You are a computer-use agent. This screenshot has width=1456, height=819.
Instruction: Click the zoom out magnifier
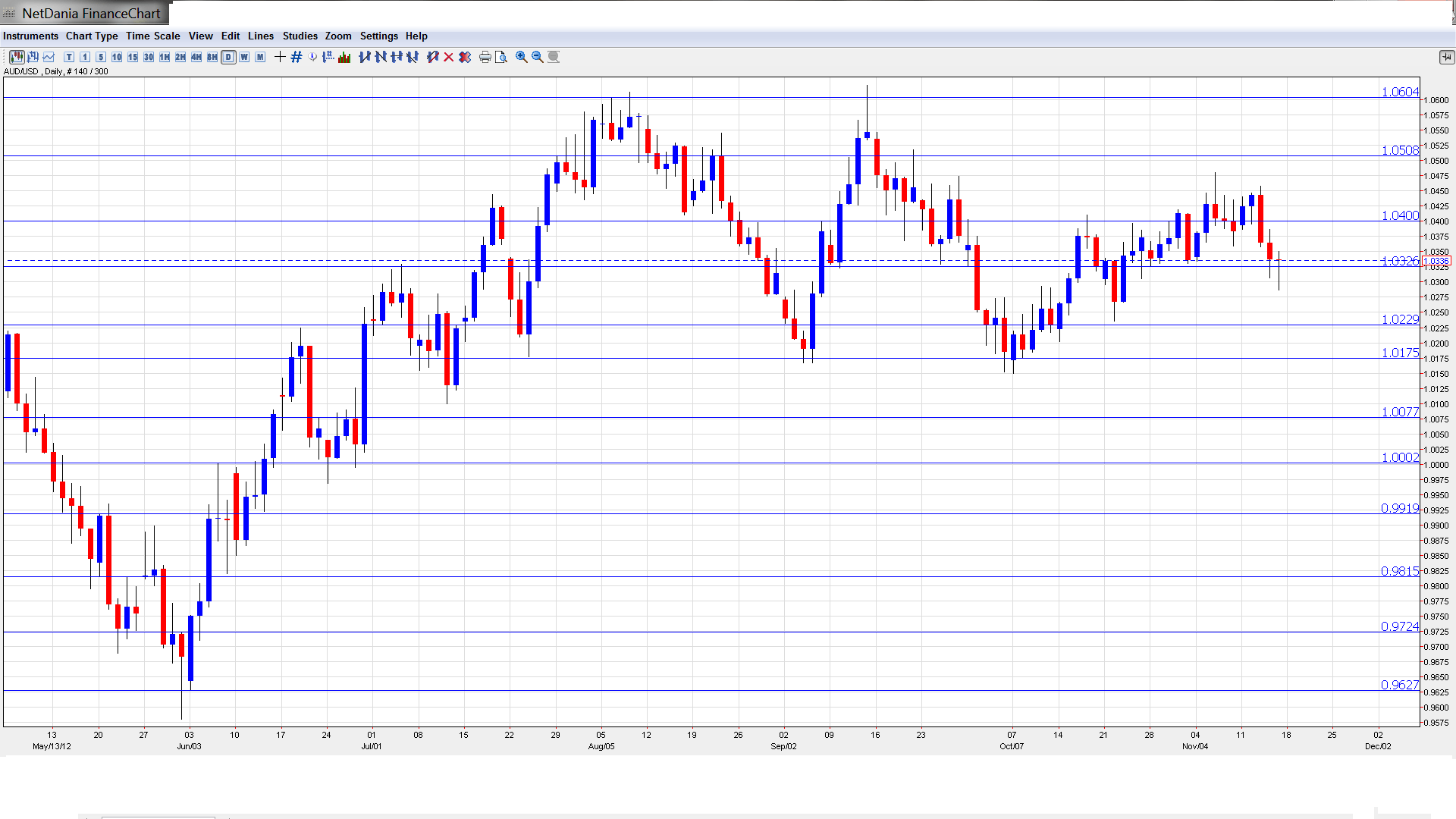click(537, 57)
